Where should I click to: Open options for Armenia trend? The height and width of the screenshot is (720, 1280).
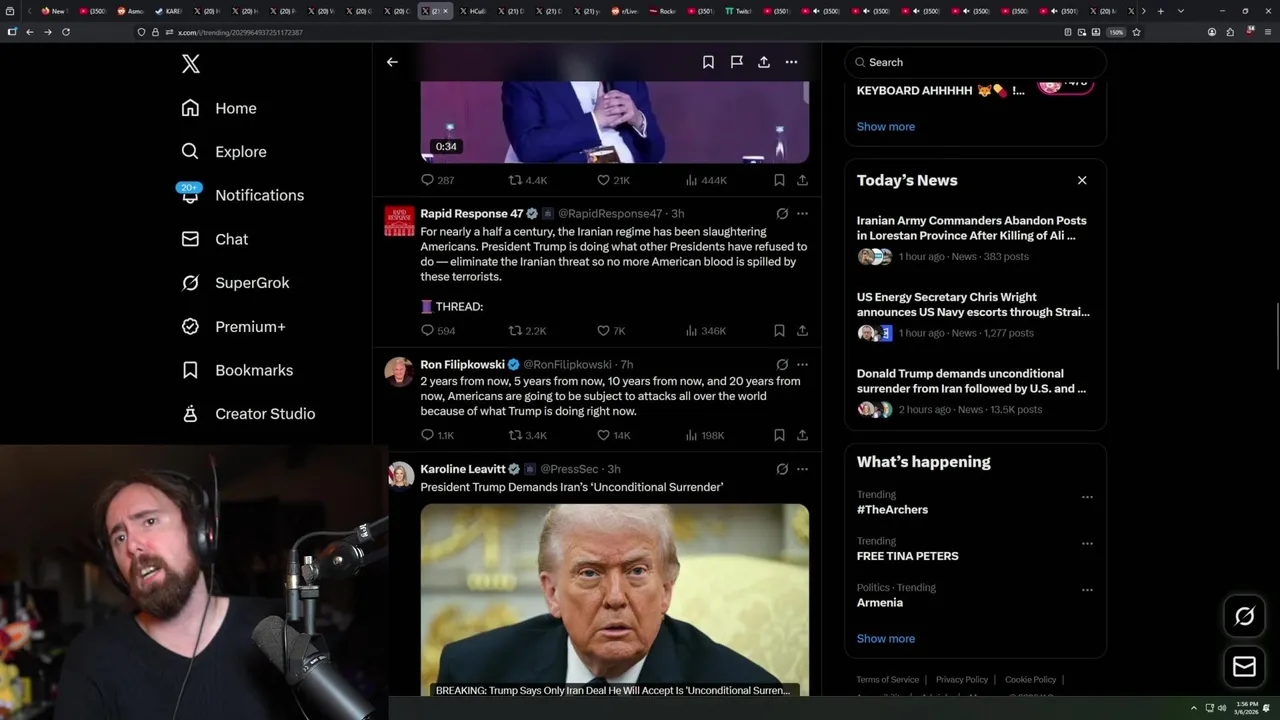(1087, 590)
